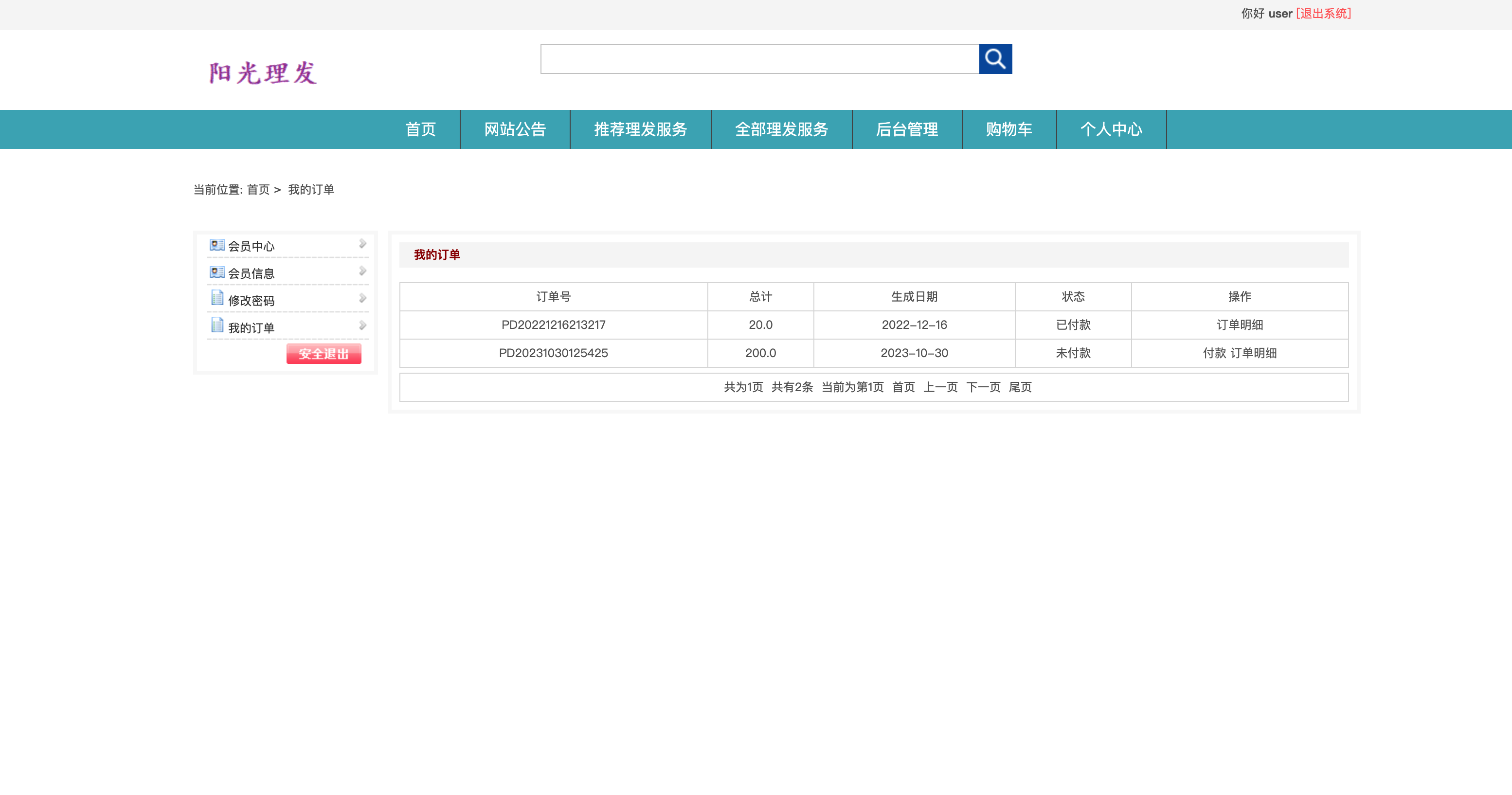Image resolution: width=1512 pixels, height=795 pixels.
Task: Navigate to 全部理发服务 in navigation bar
Action: pyautogui.click(x=781, y=129)
